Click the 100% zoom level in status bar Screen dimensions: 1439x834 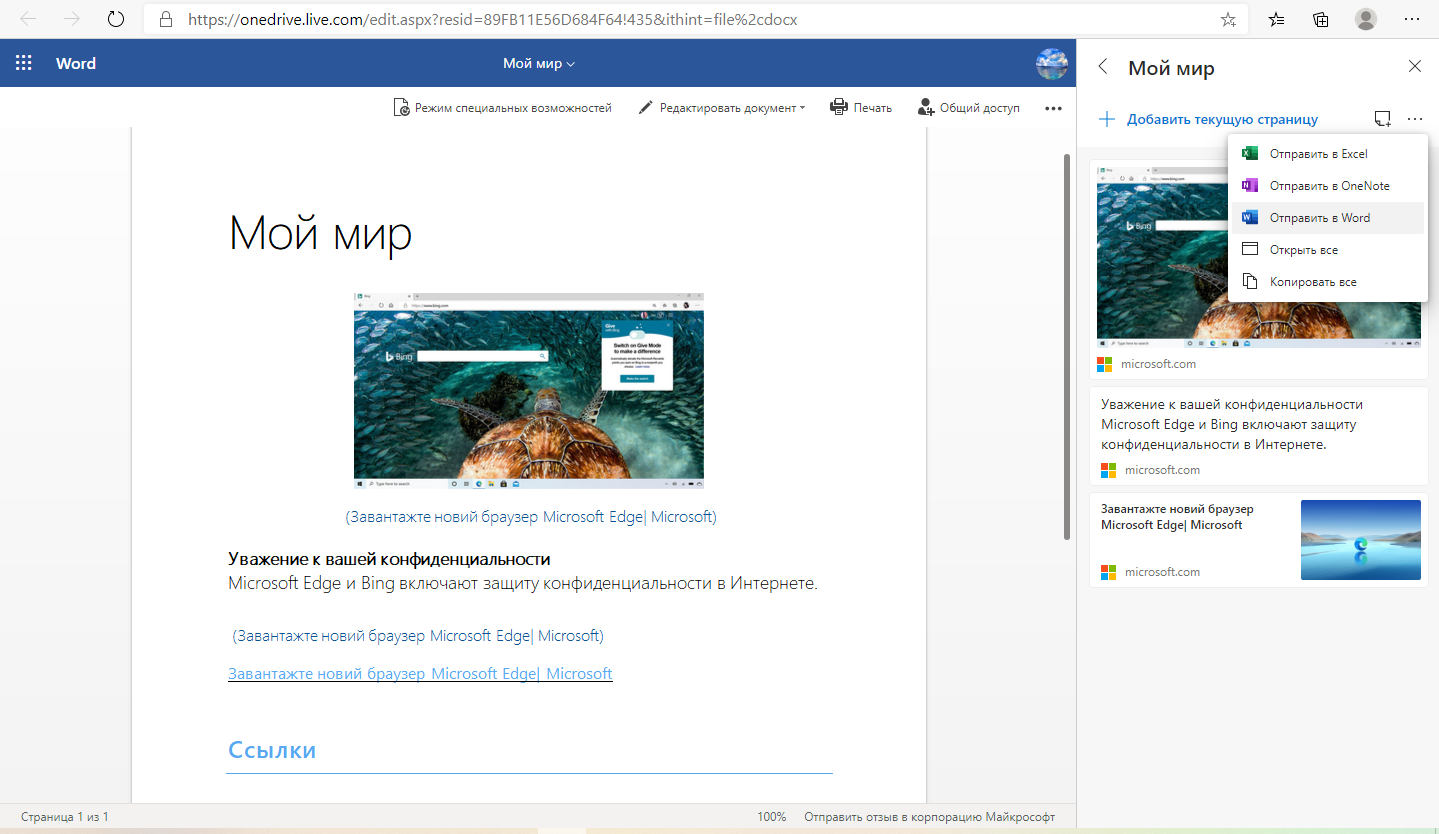771,817
